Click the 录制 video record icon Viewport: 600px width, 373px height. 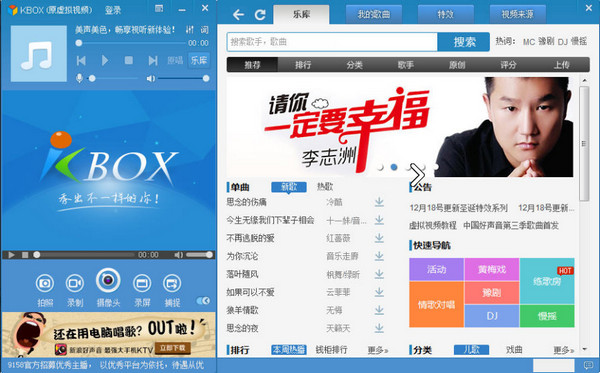tap(75, 283)
